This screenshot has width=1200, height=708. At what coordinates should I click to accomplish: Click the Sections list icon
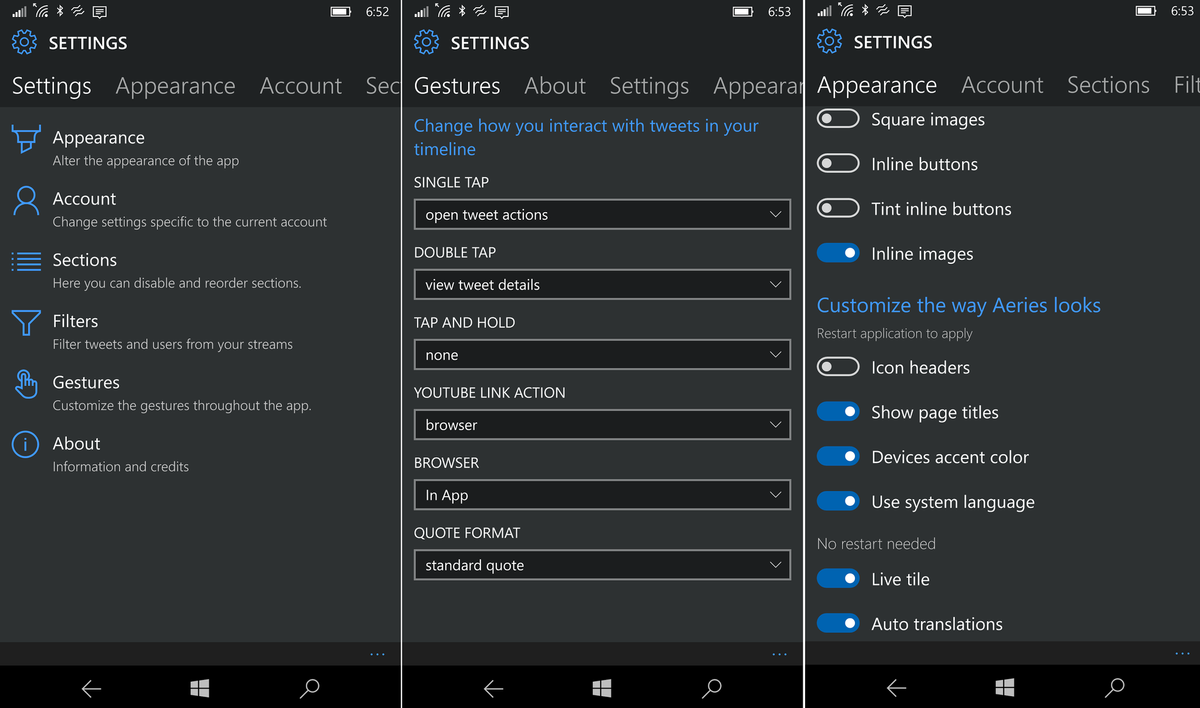tap(25, 260)
